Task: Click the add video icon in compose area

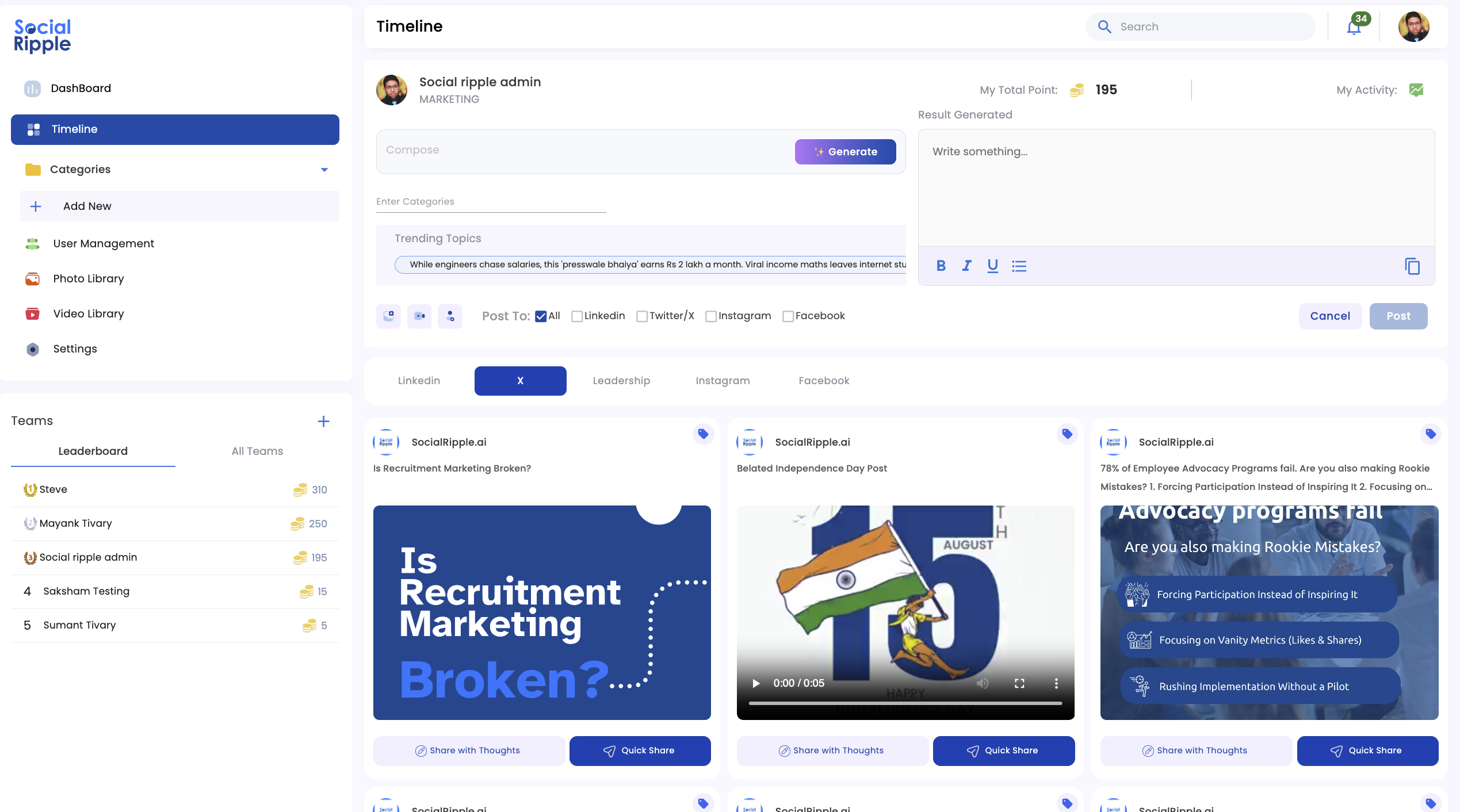Action: point(419,316)
